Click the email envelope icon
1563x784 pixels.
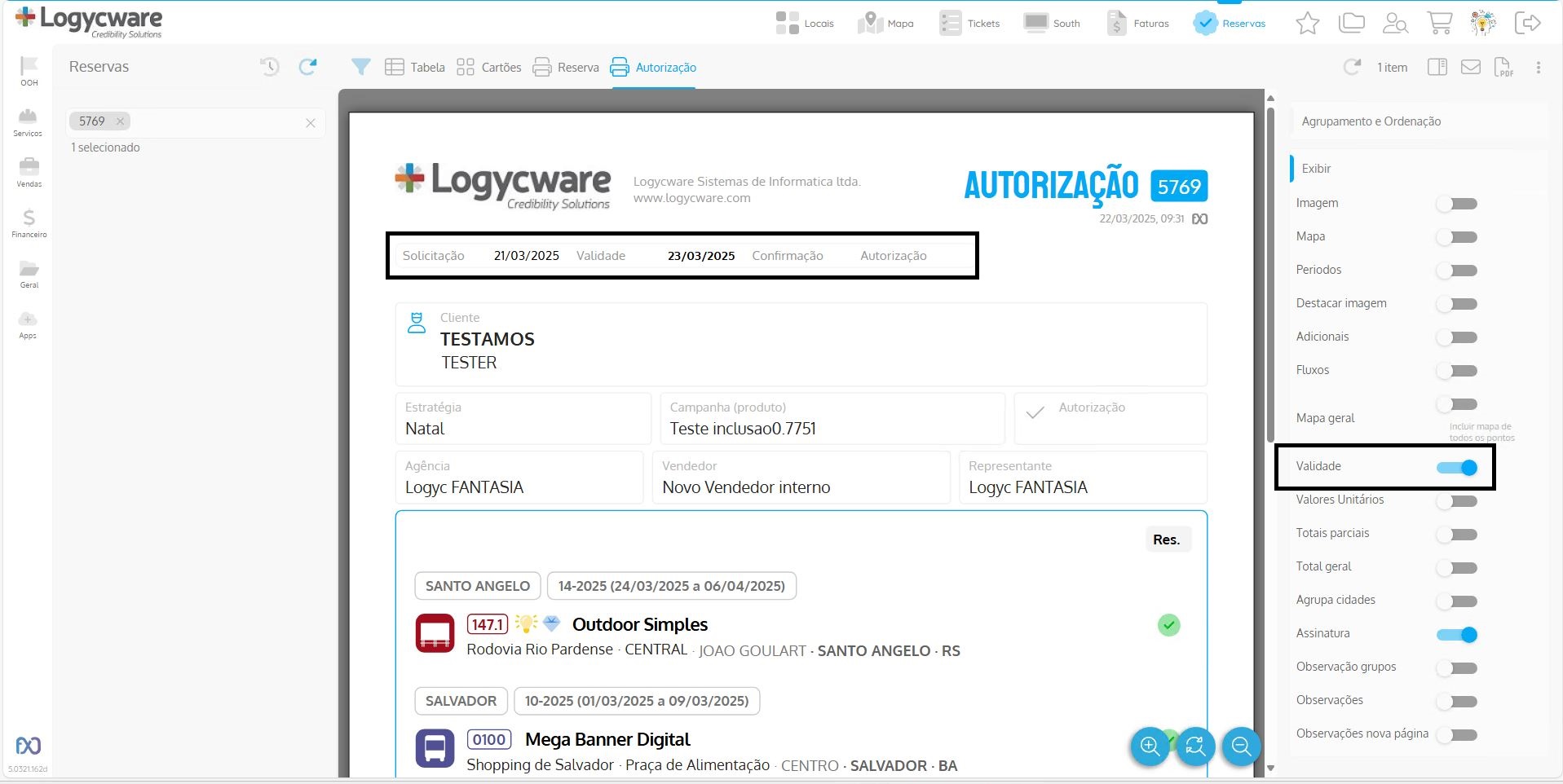pyautogui.click(x=1470, y=67)
